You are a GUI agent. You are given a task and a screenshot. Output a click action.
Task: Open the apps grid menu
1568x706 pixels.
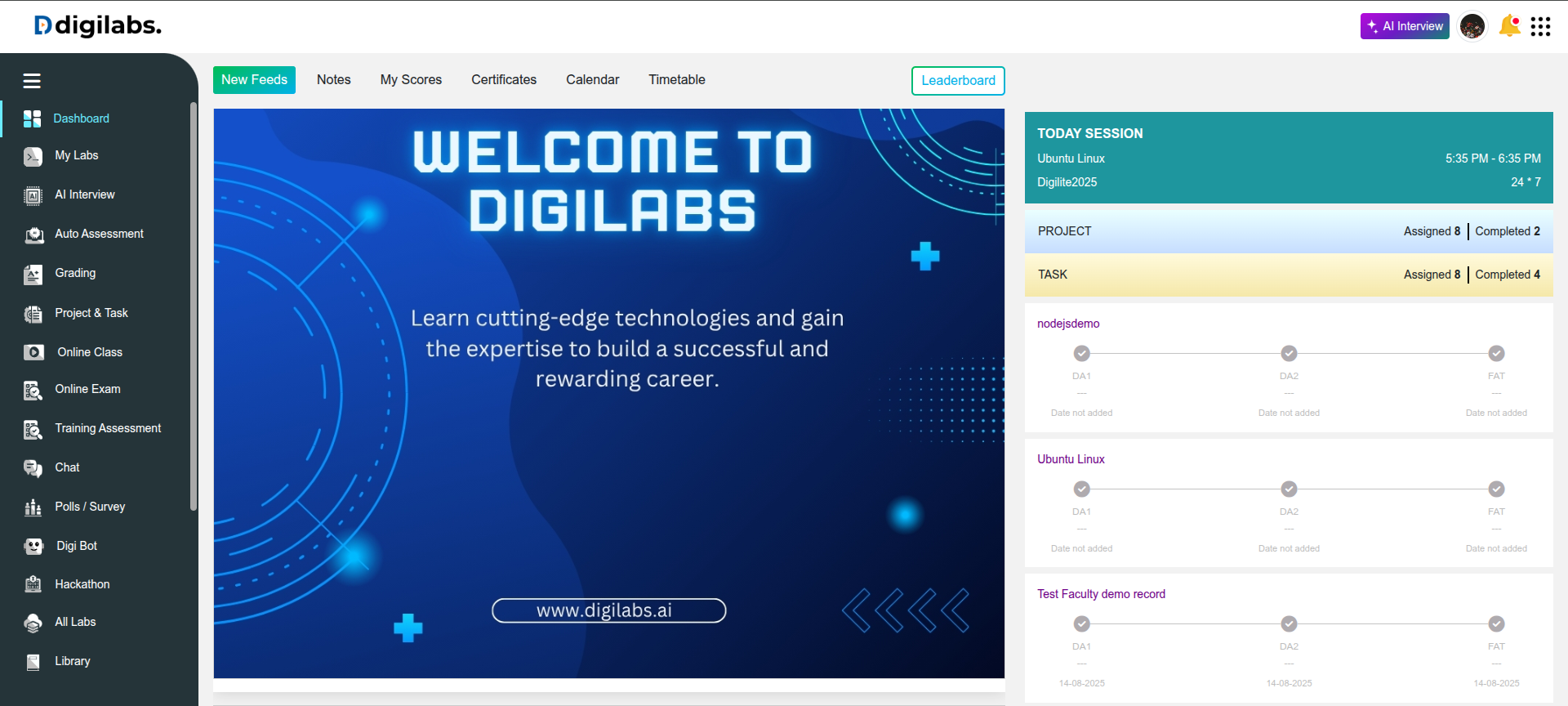[1540, 27]
